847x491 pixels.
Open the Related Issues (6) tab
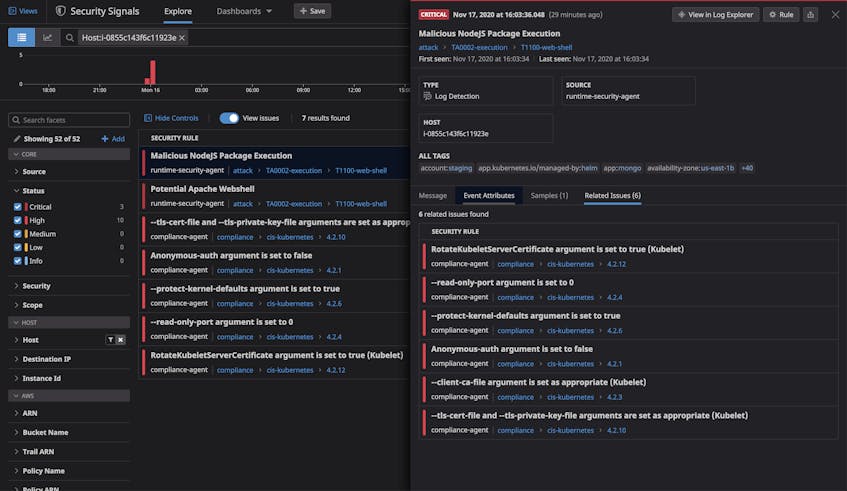click(613, 196)
